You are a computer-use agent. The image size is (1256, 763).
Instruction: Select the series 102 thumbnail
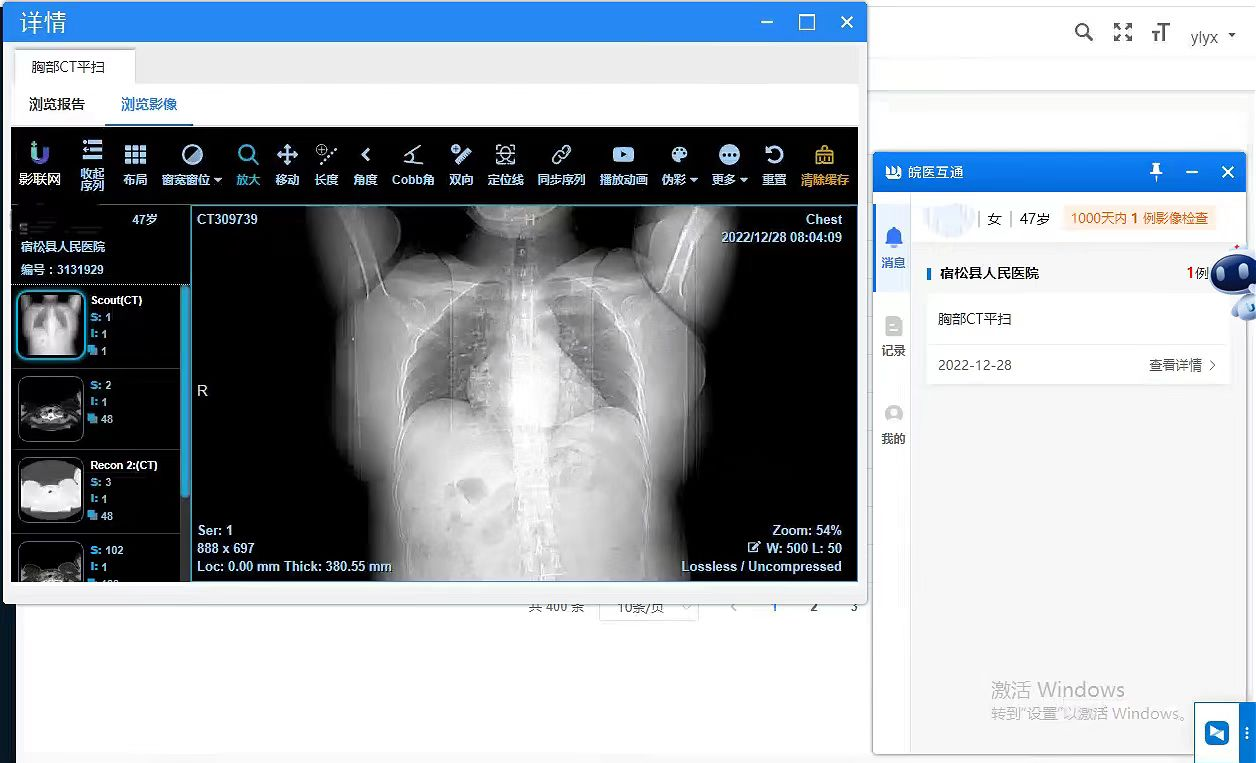pos(51,561)
